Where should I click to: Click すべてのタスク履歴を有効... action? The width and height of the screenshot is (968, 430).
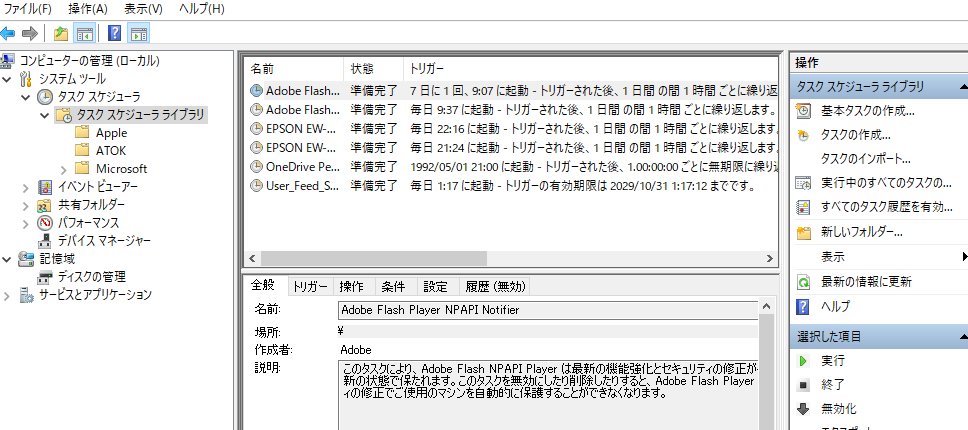pyautogui.click(x=887, y=207)
